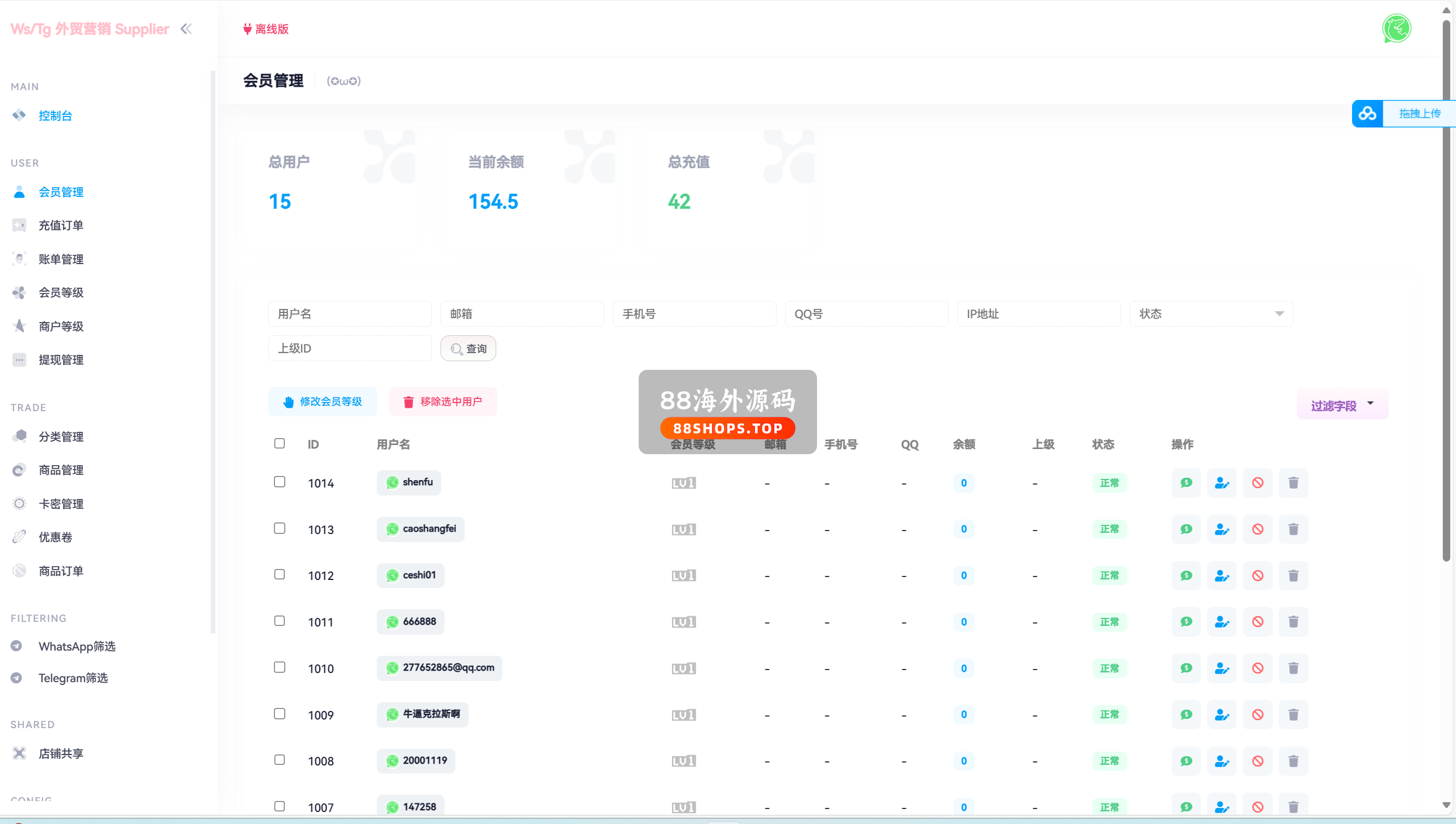The image size is (1456, 824).
Task: Check the box for user ID 1014
Action: 280,482
